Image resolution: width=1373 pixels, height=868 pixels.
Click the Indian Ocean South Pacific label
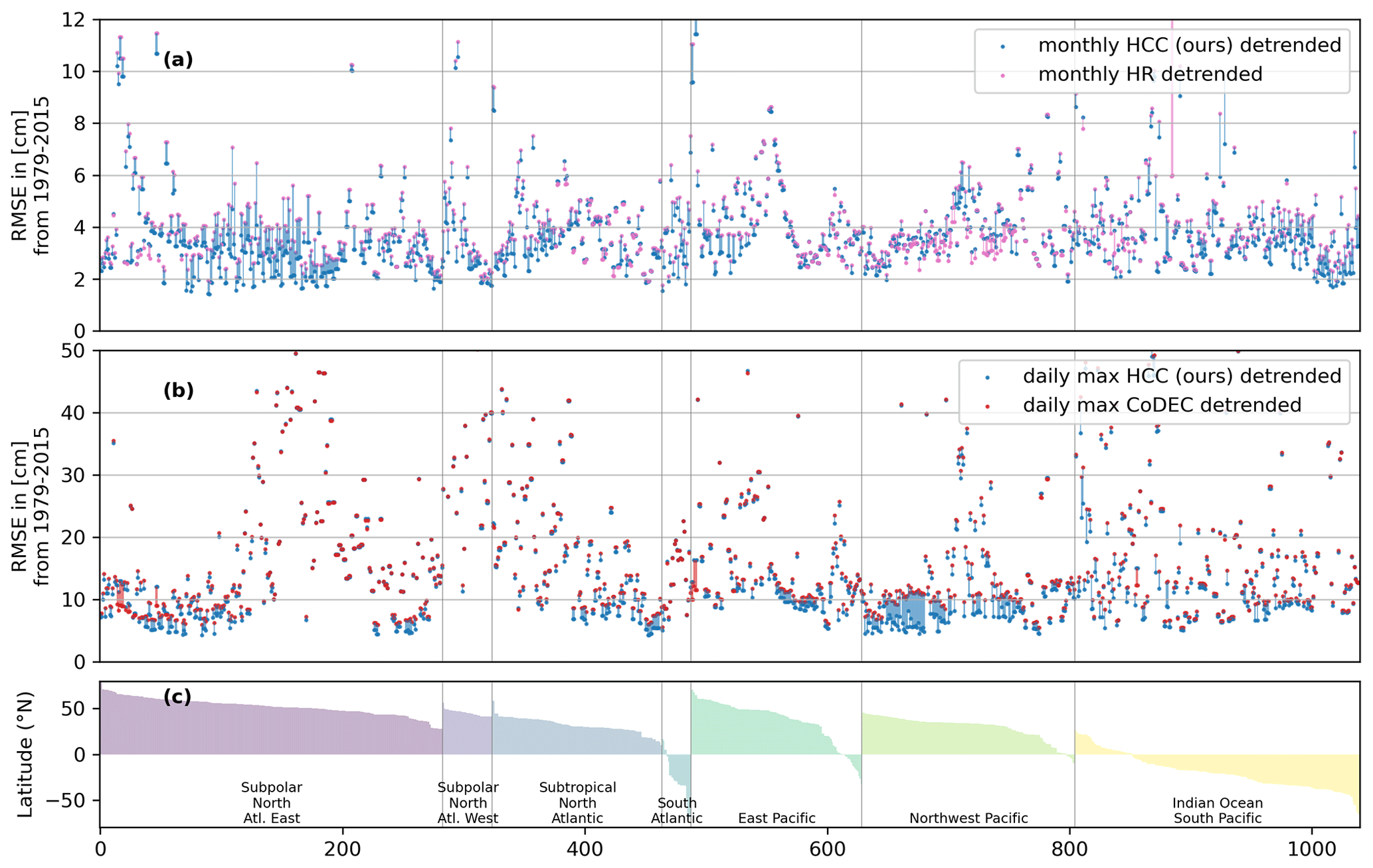click(1217, 811)
